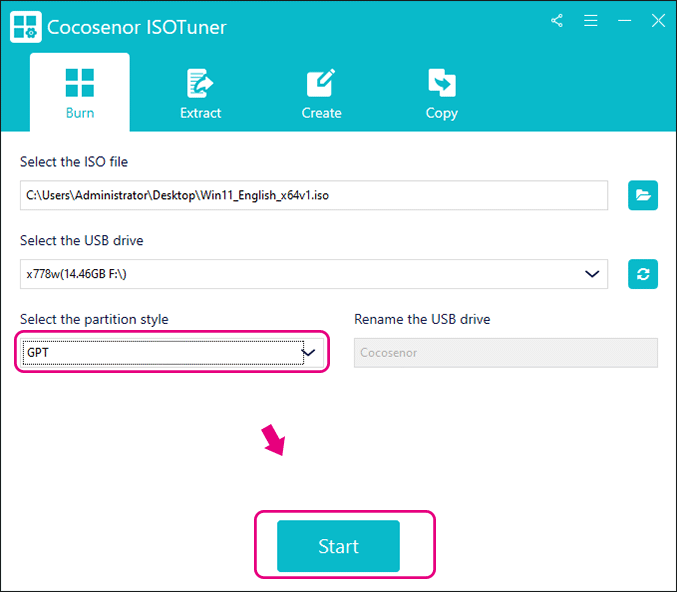Minimize the ISOTuner window

(624, 20)
